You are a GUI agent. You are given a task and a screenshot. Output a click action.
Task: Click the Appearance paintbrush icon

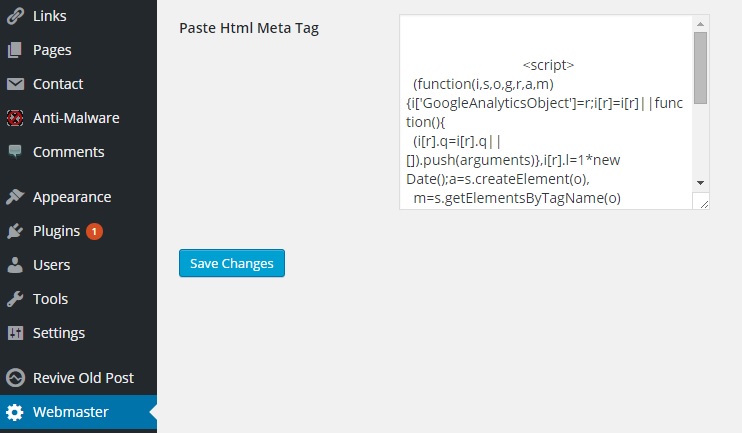pyautogui.click(x=15, y=197)
